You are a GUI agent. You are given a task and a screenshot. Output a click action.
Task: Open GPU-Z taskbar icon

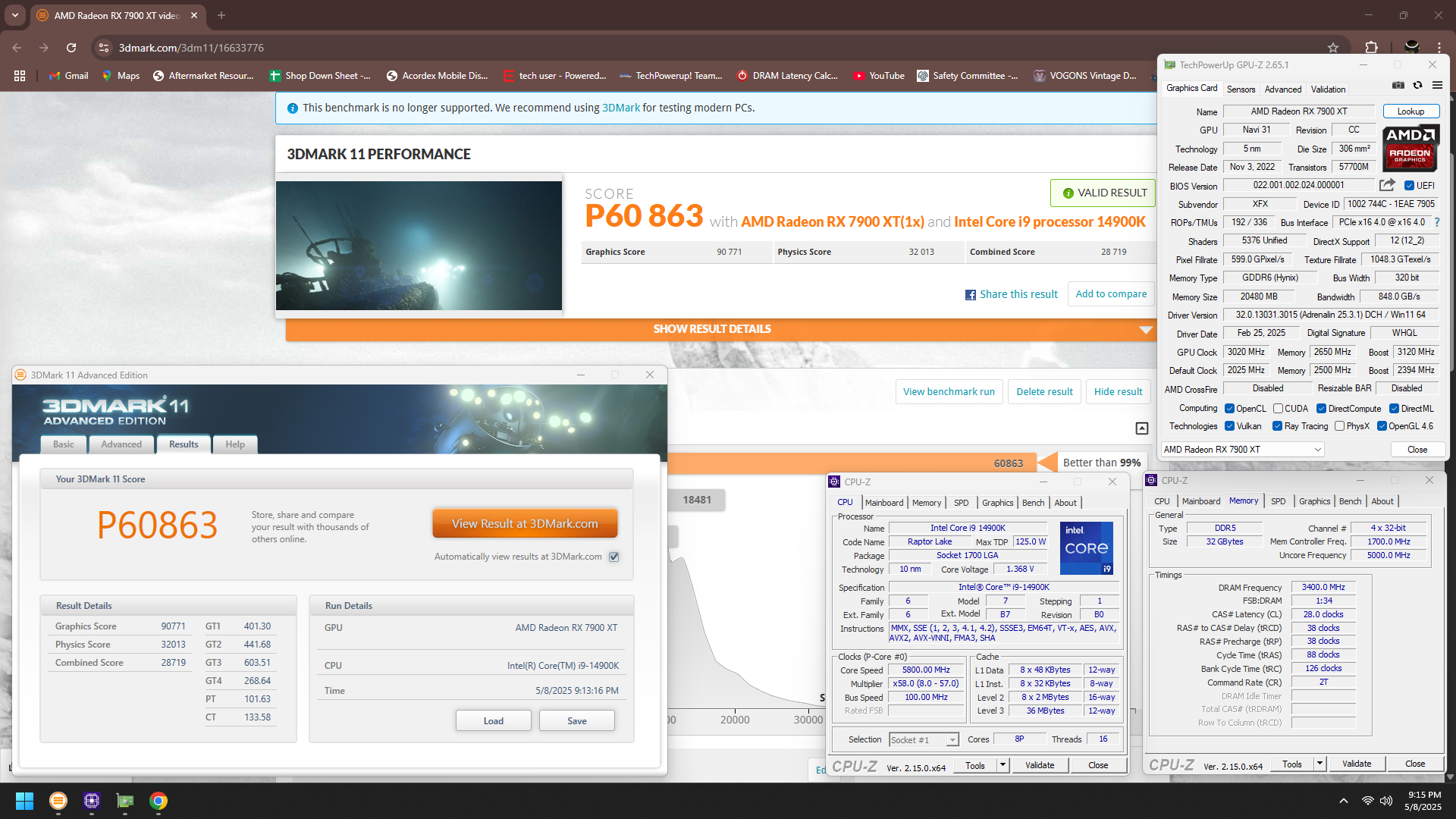[x=125, y=801]
